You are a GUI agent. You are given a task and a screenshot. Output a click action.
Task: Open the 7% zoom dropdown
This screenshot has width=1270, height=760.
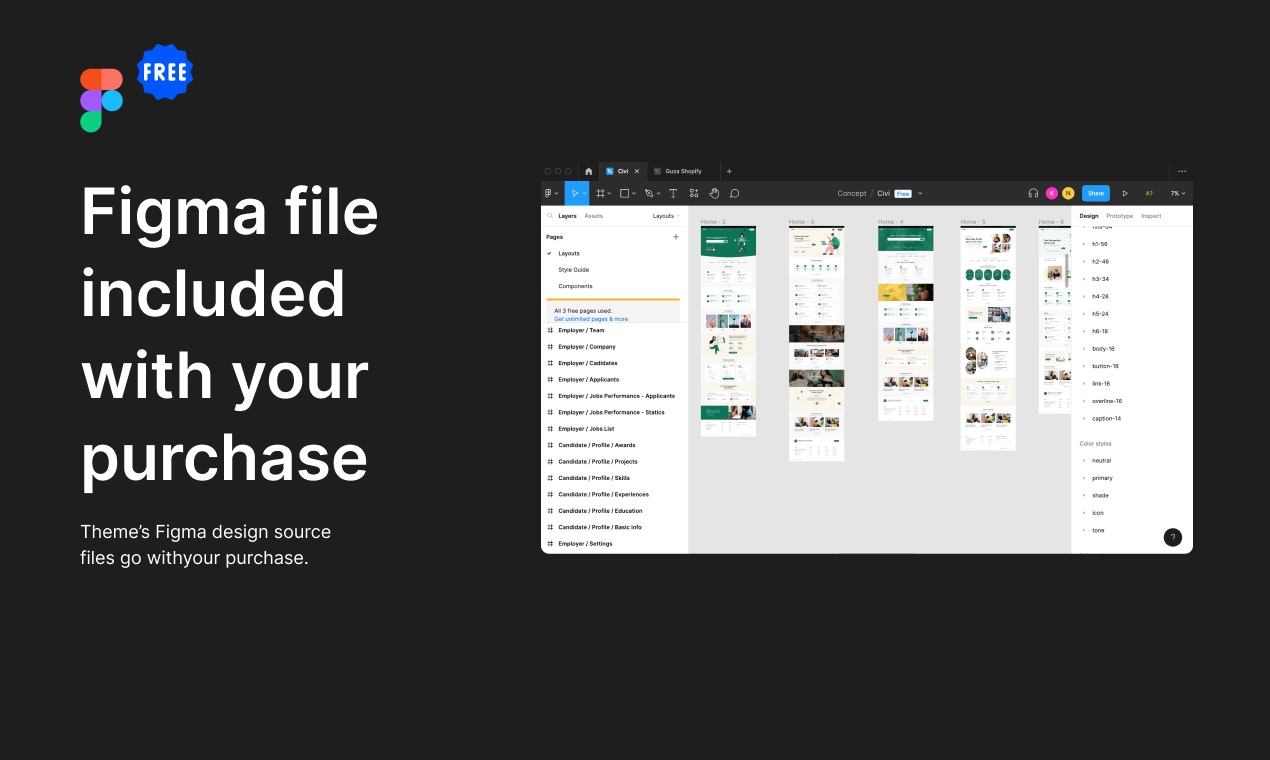[1178, 193]
